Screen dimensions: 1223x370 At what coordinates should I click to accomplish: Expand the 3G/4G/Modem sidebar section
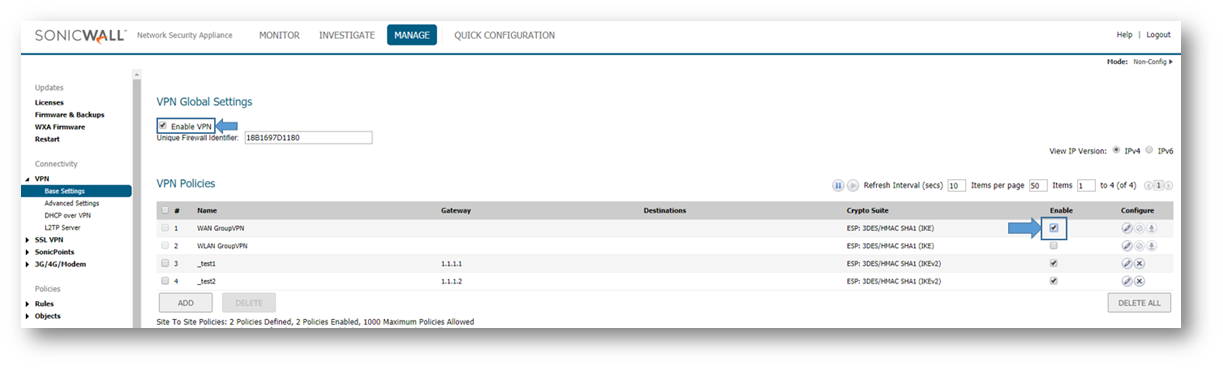pos(27,264)
